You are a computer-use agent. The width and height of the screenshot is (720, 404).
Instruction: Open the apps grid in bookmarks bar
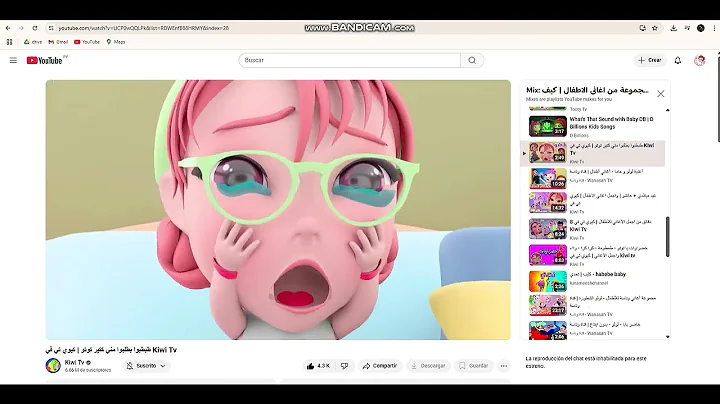click(x=9, y=42)
